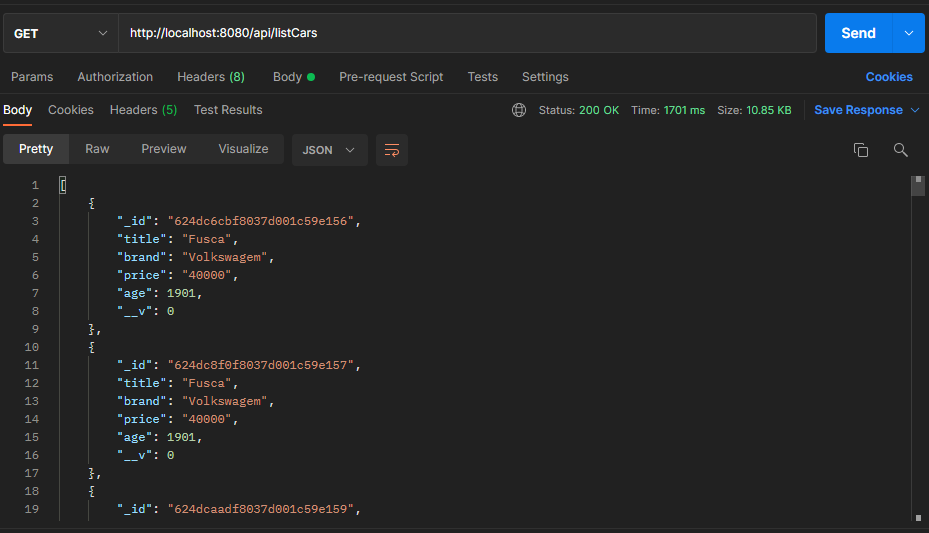Open request Body tab with green dot
The height and width of the screenshot is (533, 929).
coord(294,77)
